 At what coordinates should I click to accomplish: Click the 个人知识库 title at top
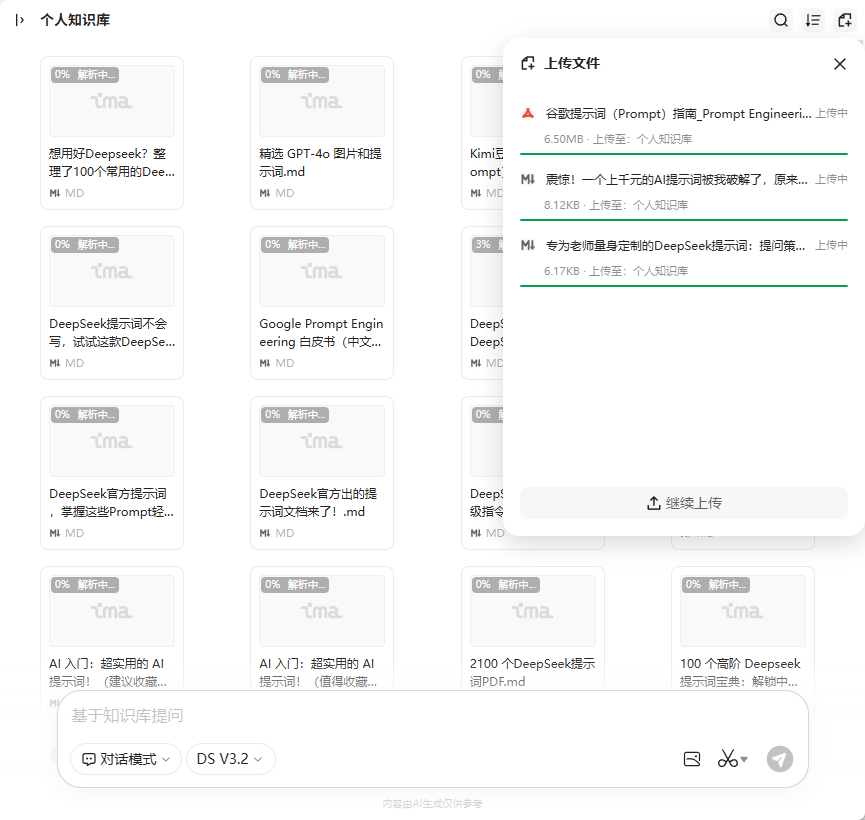(x=75, y=20)
